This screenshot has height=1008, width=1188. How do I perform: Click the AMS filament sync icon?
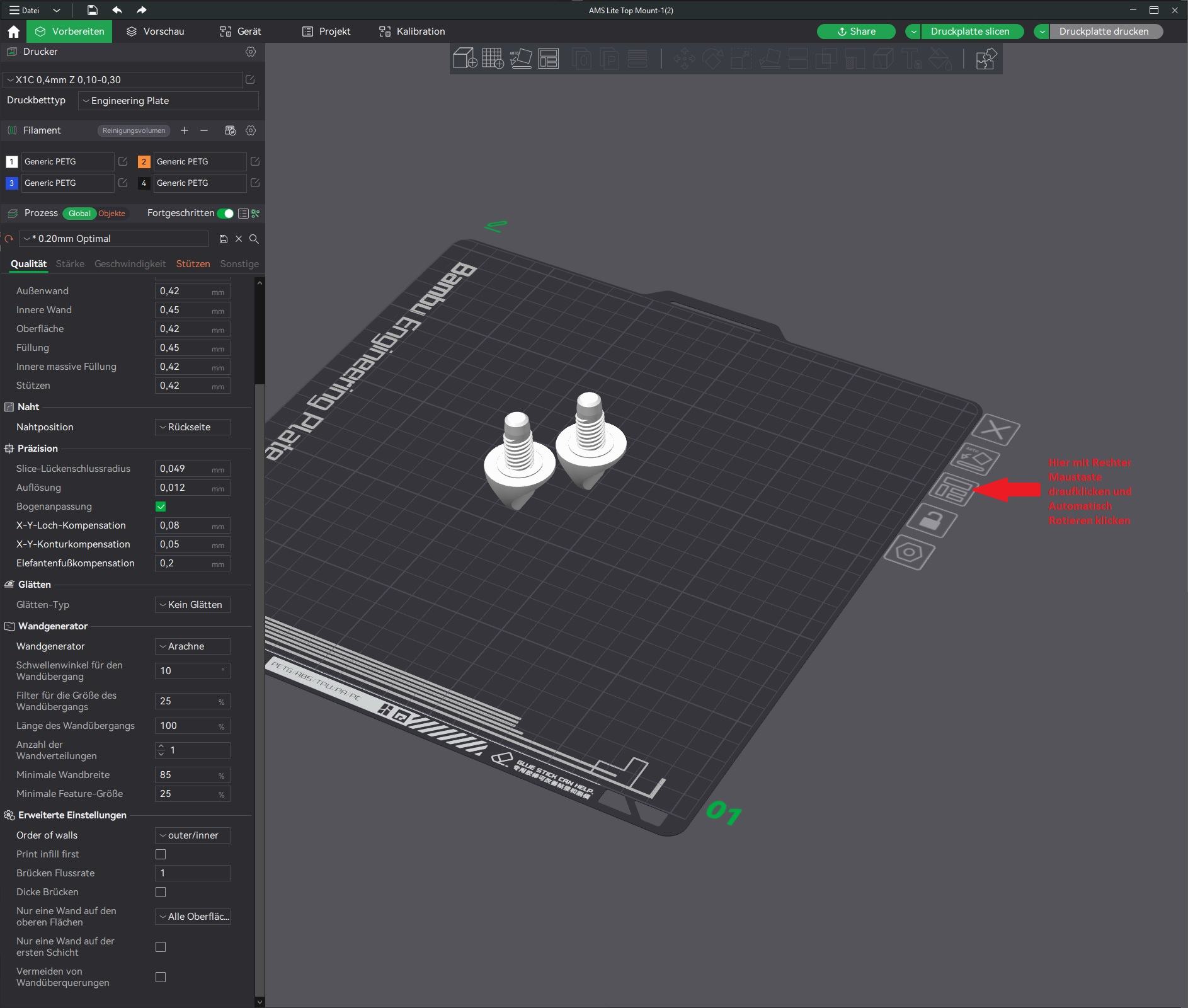(230, 130)
